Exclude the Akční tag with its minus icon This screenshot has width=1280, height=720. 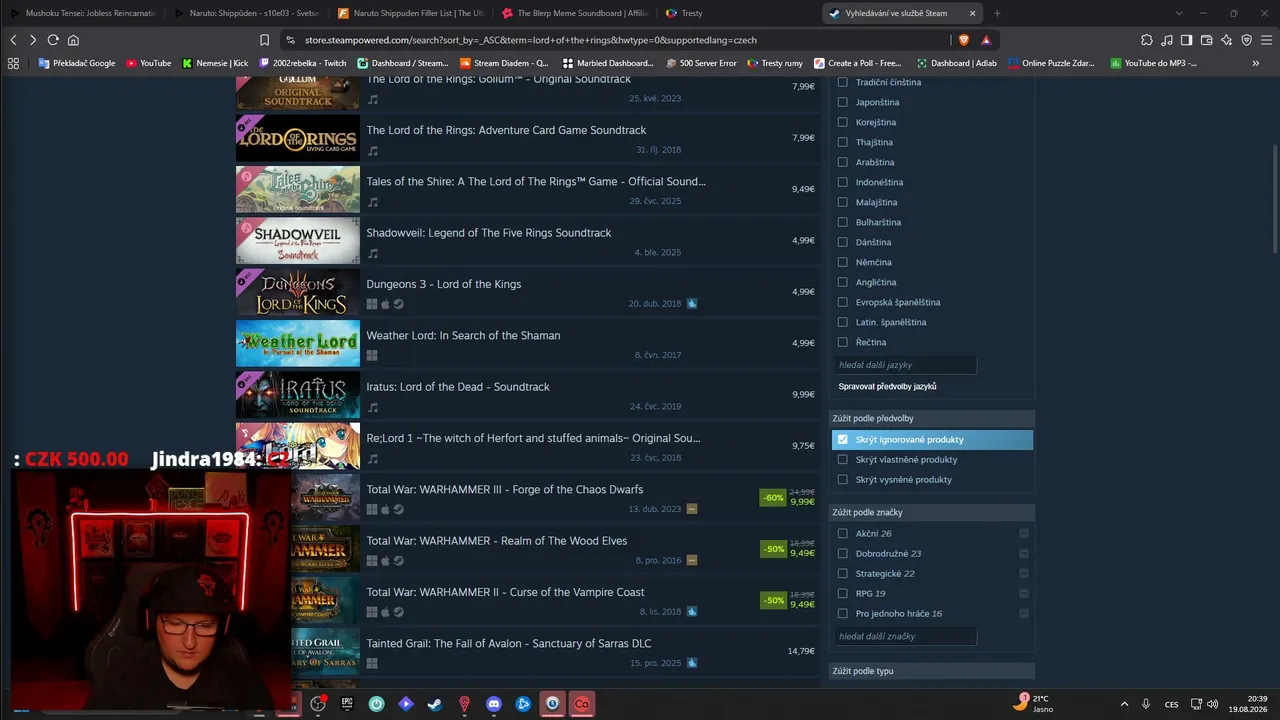(1024, 533)
